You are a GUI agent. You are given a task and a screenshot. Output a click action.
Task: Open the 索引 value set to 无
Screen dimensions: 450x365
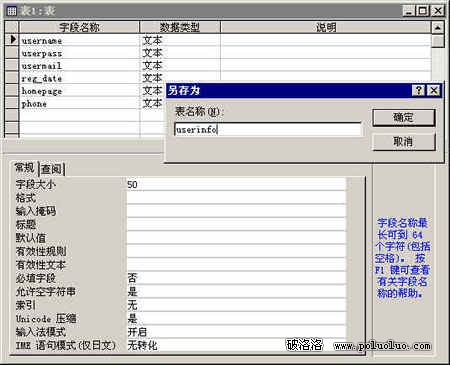tap(236, 305)
